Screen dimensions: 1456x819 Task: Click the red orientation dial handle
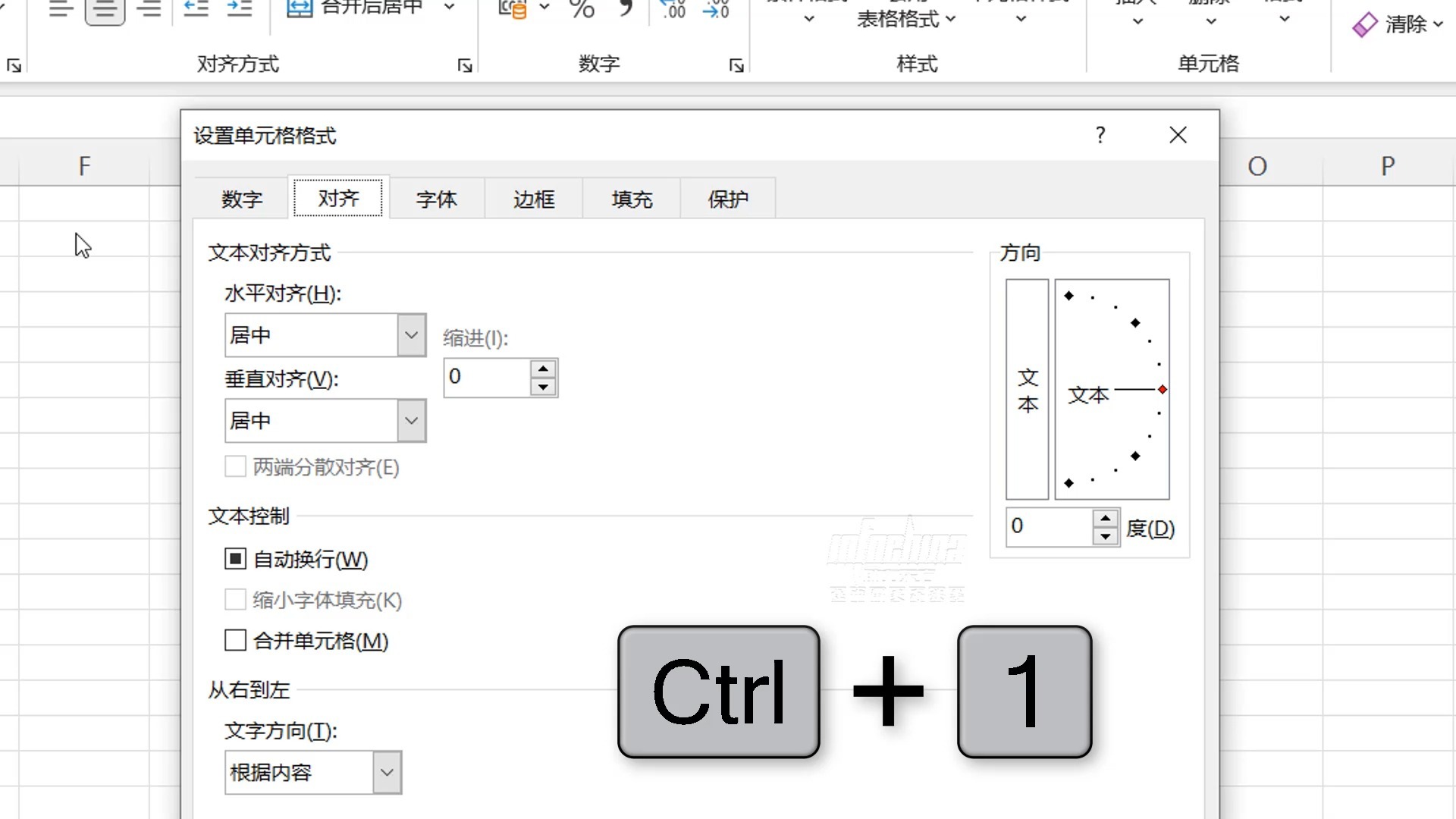coord(1162,390)
